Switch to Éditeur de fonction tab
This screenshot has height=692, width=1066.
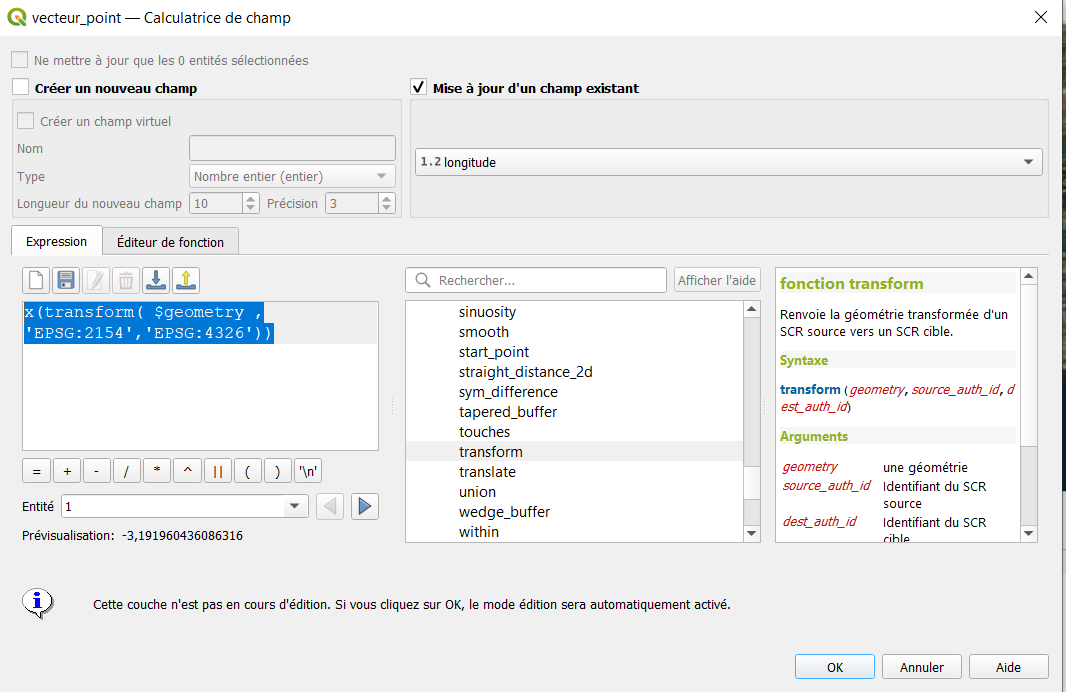tap(170, 242)
